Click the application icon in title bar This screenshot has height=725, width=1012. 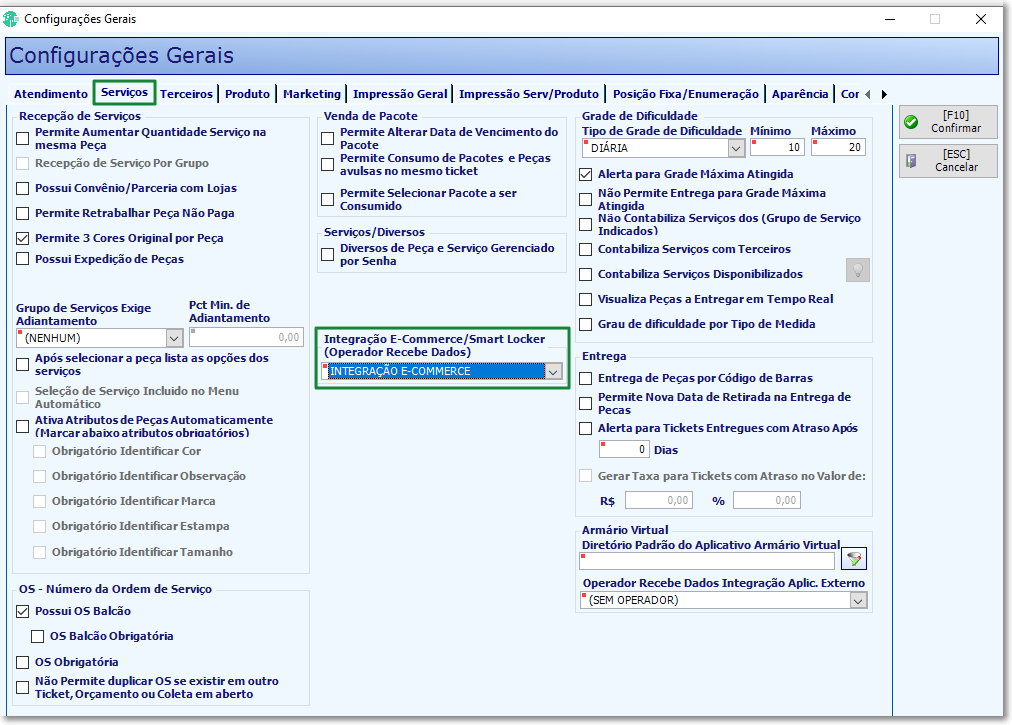point(10,19)
